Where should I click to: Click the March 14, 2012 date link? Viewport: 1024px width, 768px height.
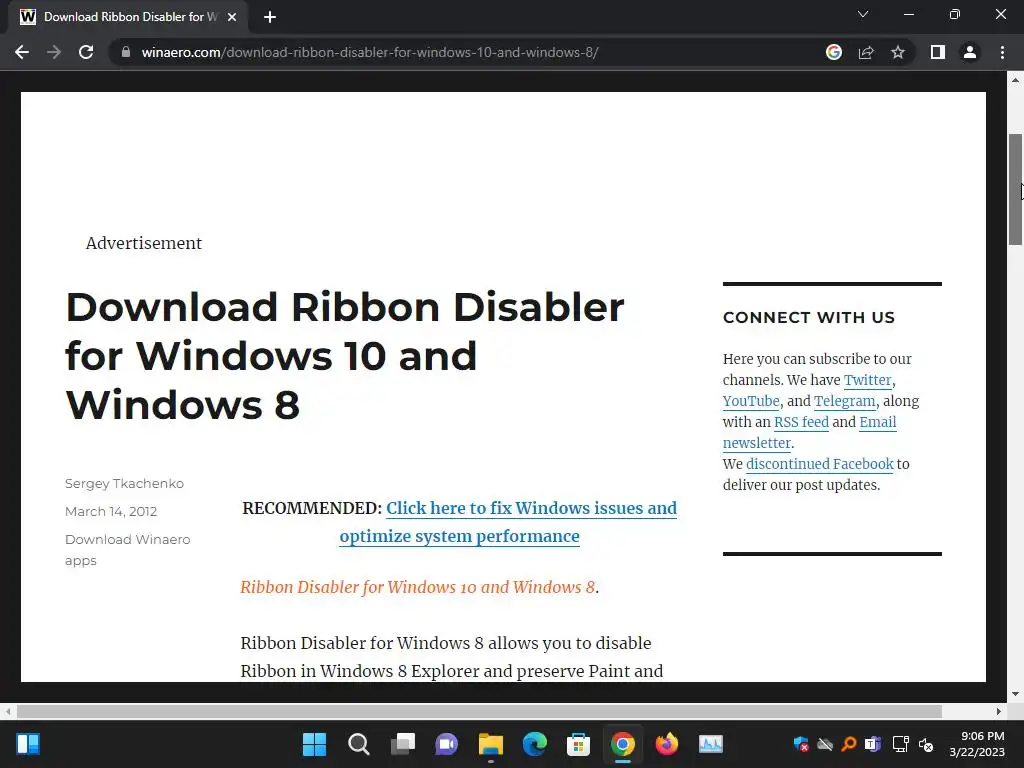coord(111,511)
